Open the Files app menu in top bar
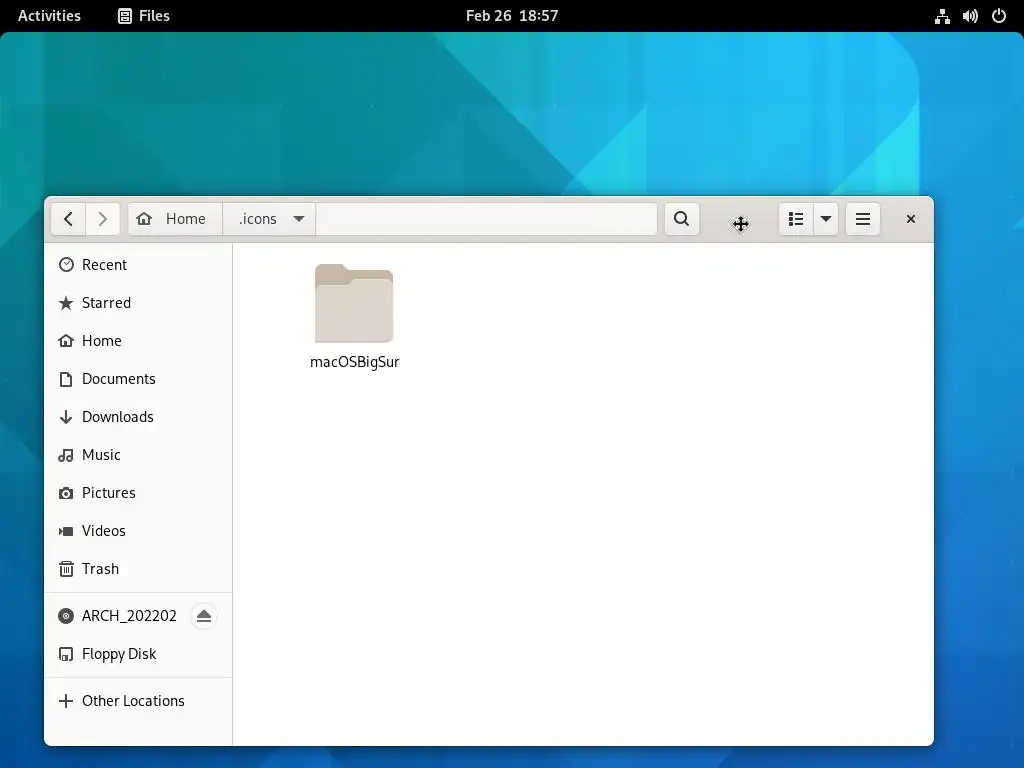The height and width of the screenshot is (768, 1024). pos(144,16)
